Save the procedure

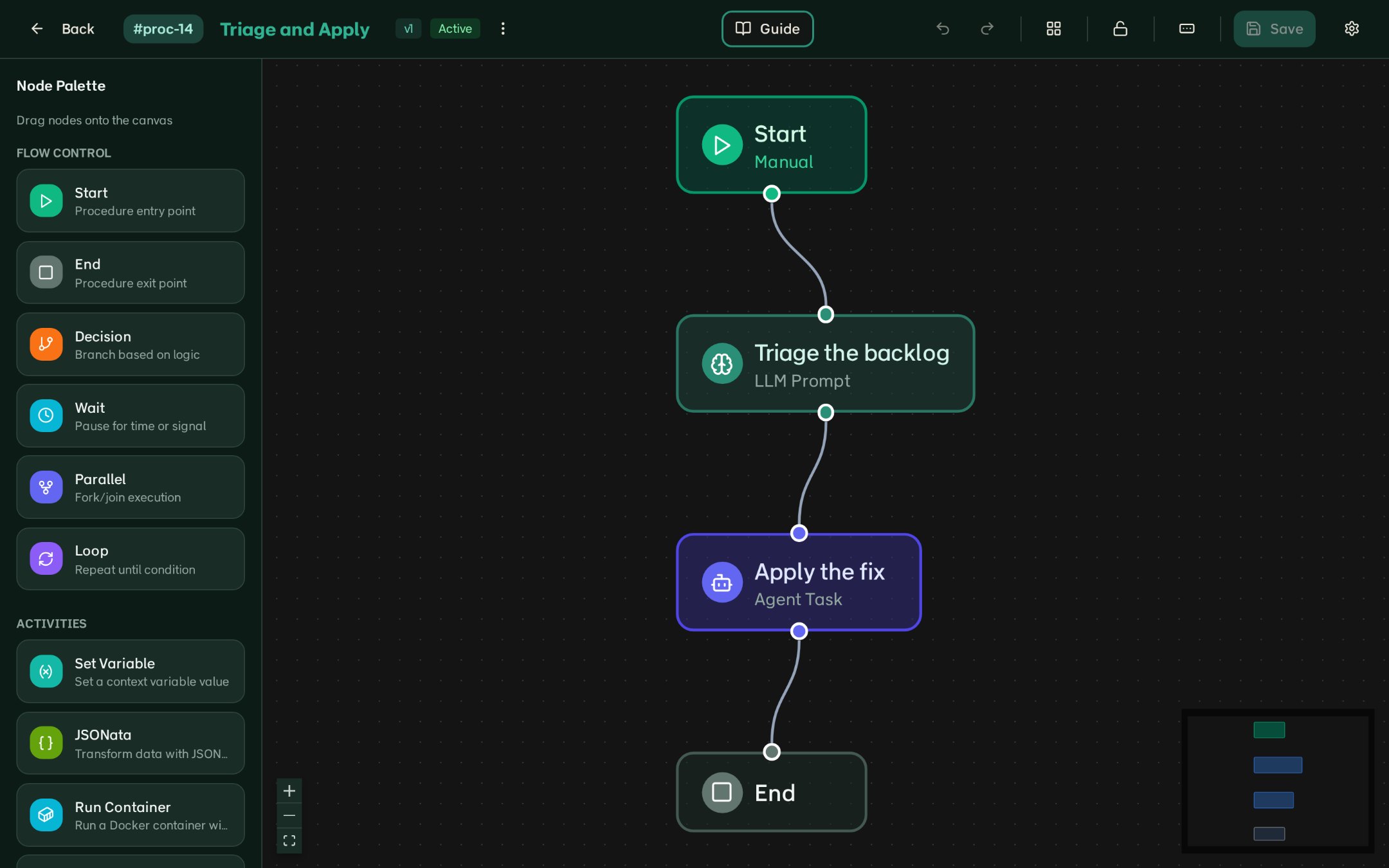tap(1274, 28)
